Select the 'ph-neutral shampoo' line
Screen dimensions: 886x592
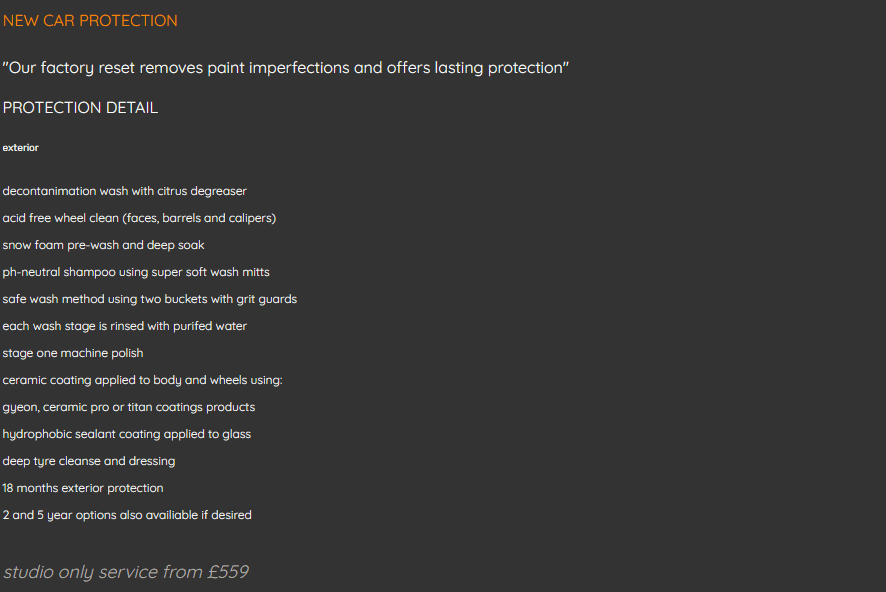(x=136, y=272)
